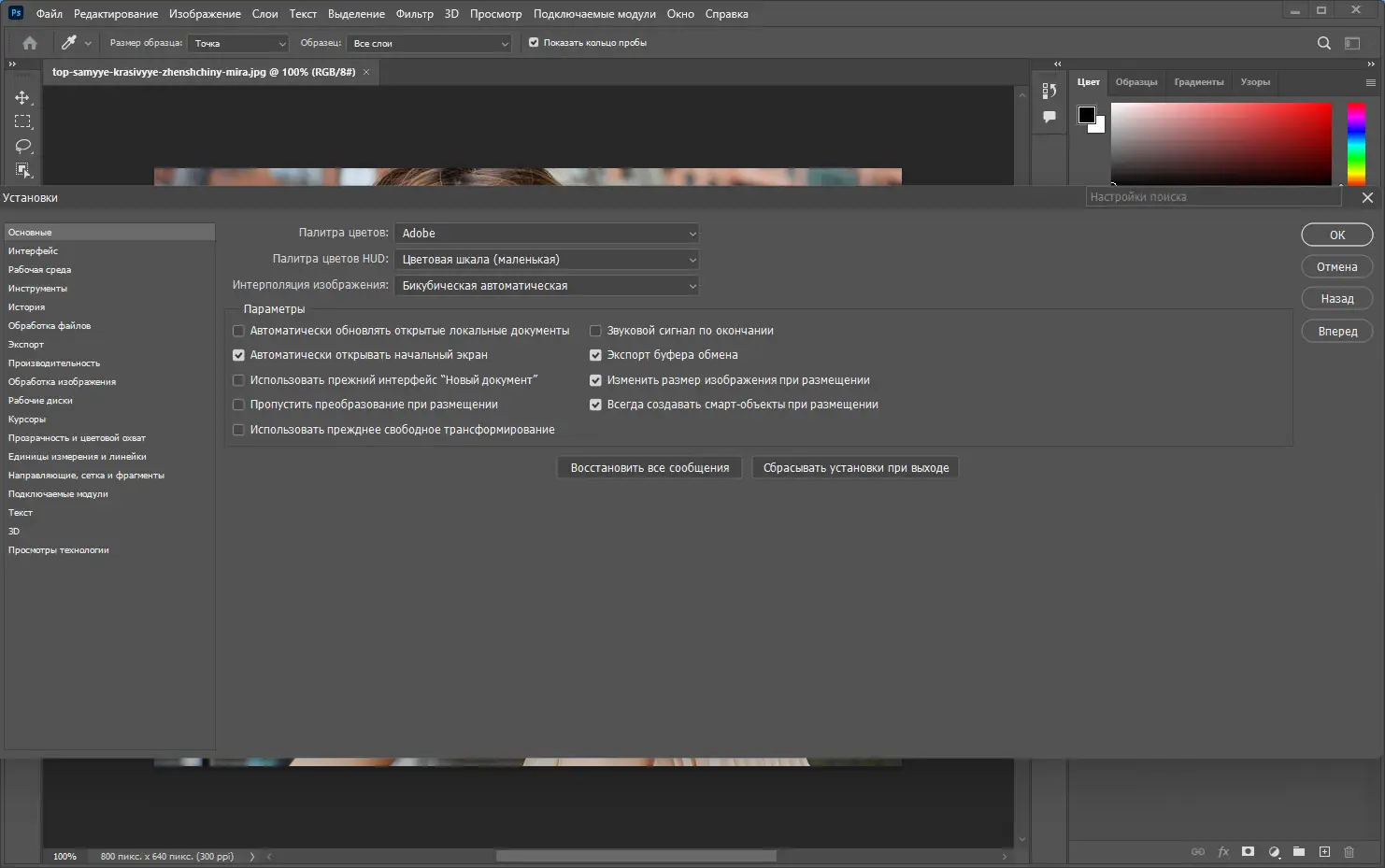The width and height of the screenshot is (1385, 868).
Task: Confirm preferences with OK button
Action: (1337, 235)
